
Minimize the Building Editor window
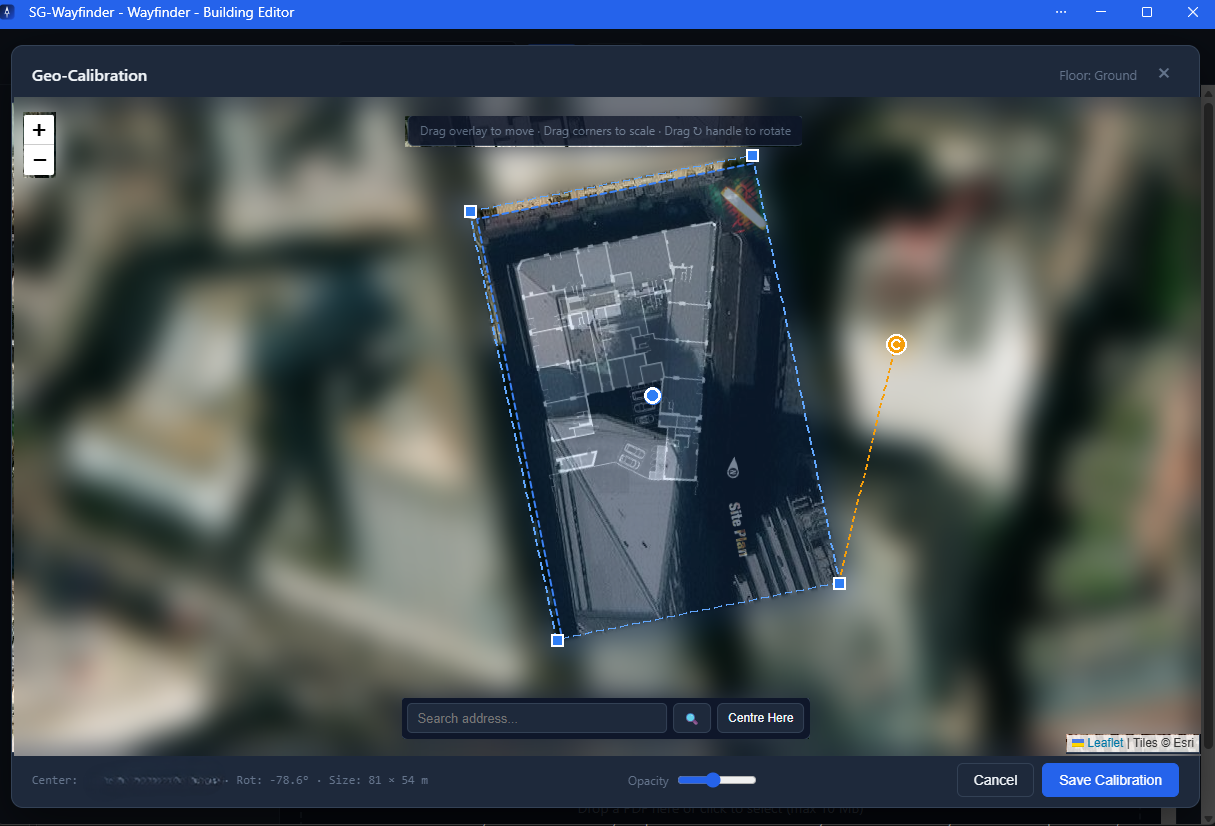click(1102, 13)
